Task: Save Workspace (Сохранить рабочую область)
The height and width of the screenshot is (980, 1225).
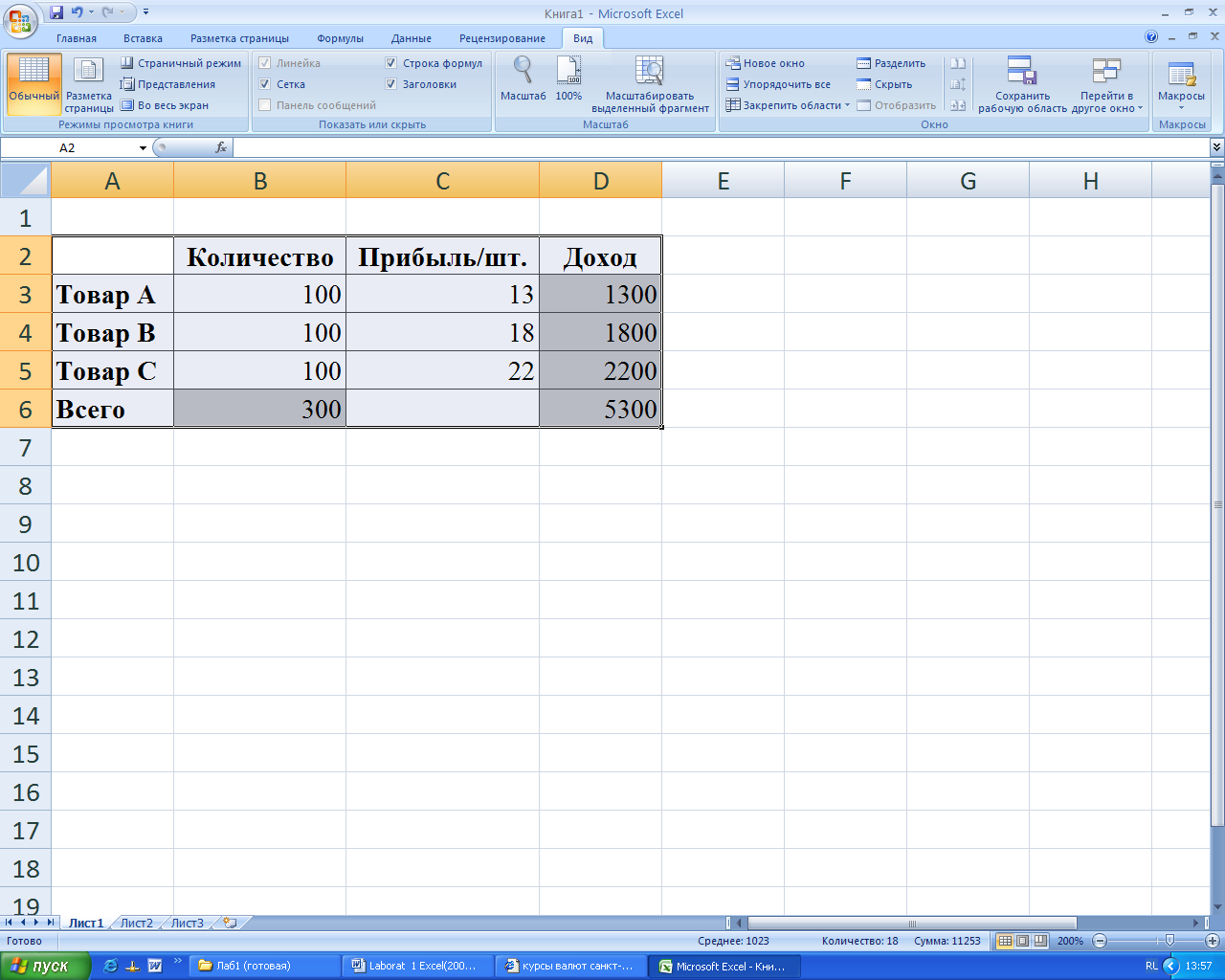Action: pos(1022,84)
